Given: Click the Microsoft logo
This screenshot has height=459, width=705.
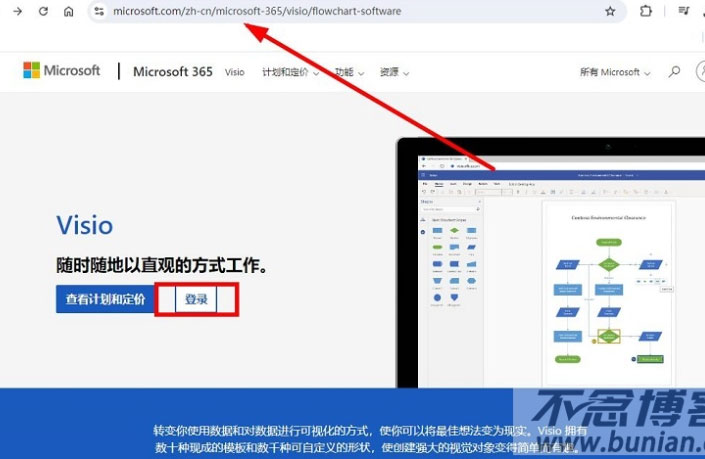Looking at the screenshot, I should click(62, 71).
